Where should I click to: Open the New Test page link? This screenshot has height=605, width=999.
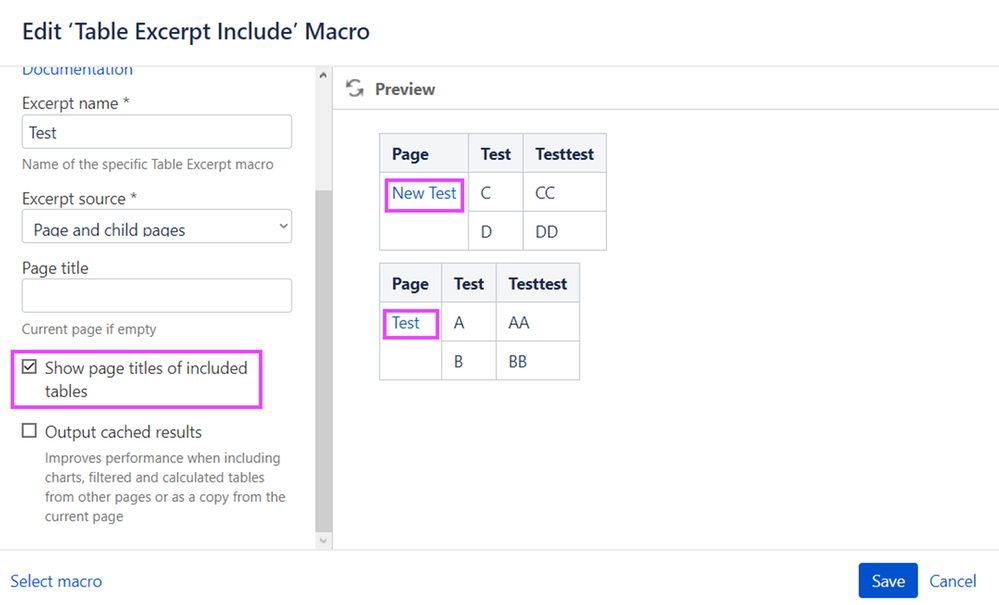click(x=424, y=193)
